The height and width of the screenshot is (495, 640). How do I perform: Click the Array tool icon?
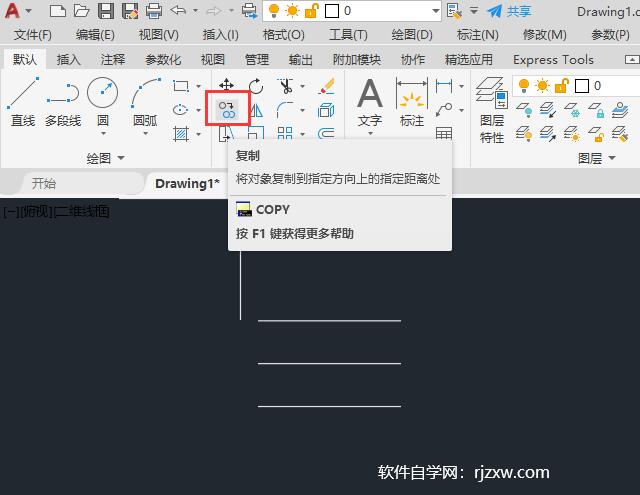click(285, 133)
